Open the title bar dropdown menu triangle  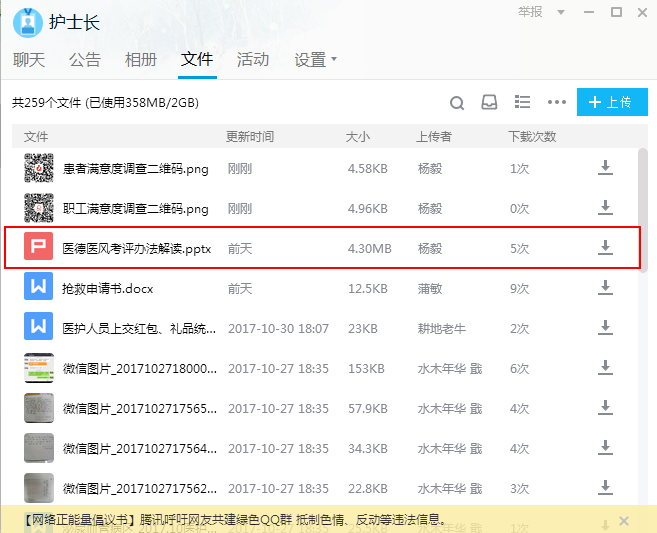(x=561, y=13)
